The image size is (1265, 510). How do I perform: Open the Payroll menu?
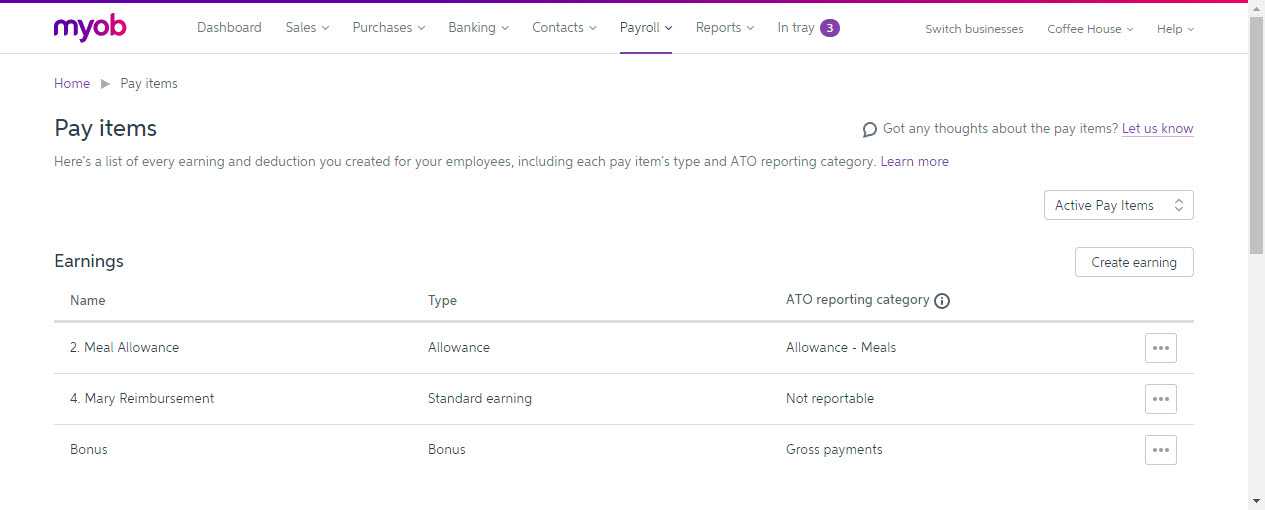click(645, 28)
